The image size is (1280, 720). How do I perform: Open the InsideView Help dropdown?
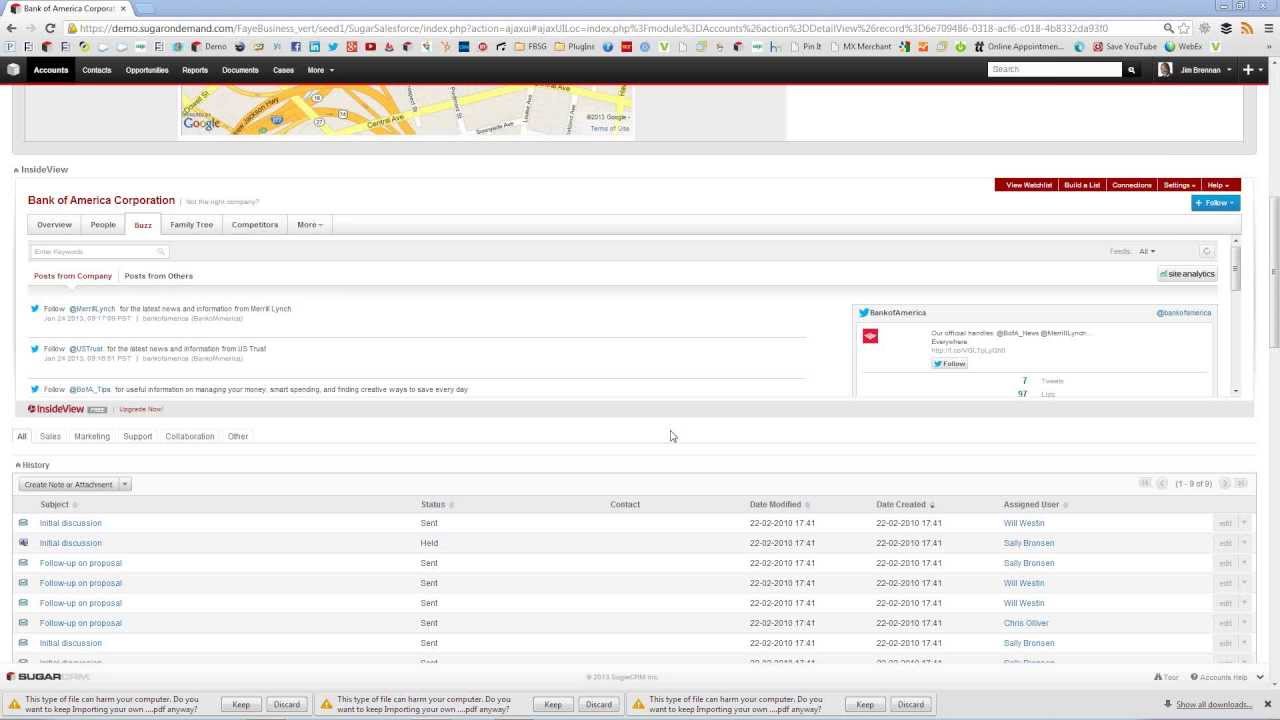[1218, 185]
